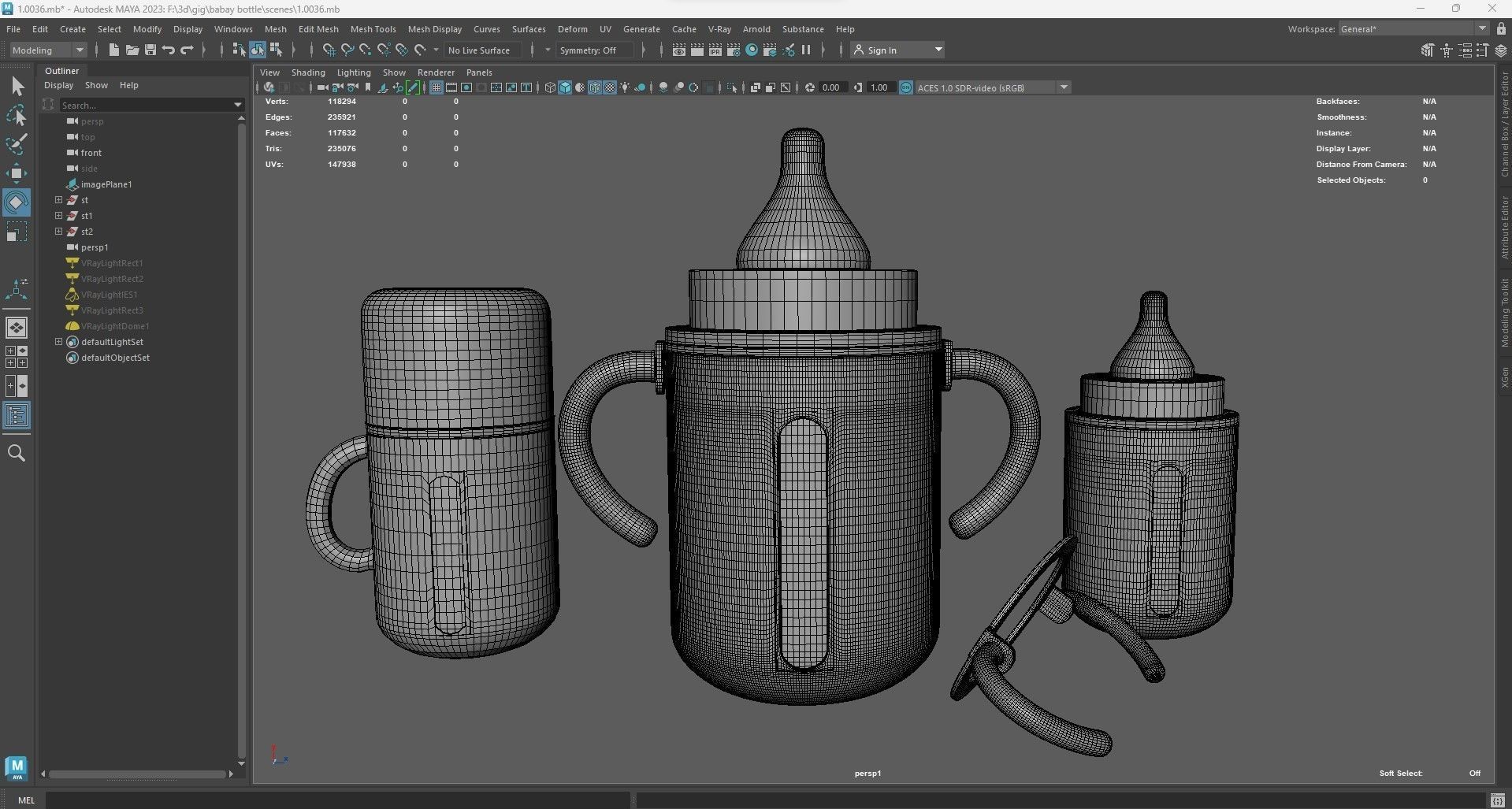The width and height of the screenshot is (1512, 809).
Task: Click the MEL command line input
Action: tap(339, 800)
